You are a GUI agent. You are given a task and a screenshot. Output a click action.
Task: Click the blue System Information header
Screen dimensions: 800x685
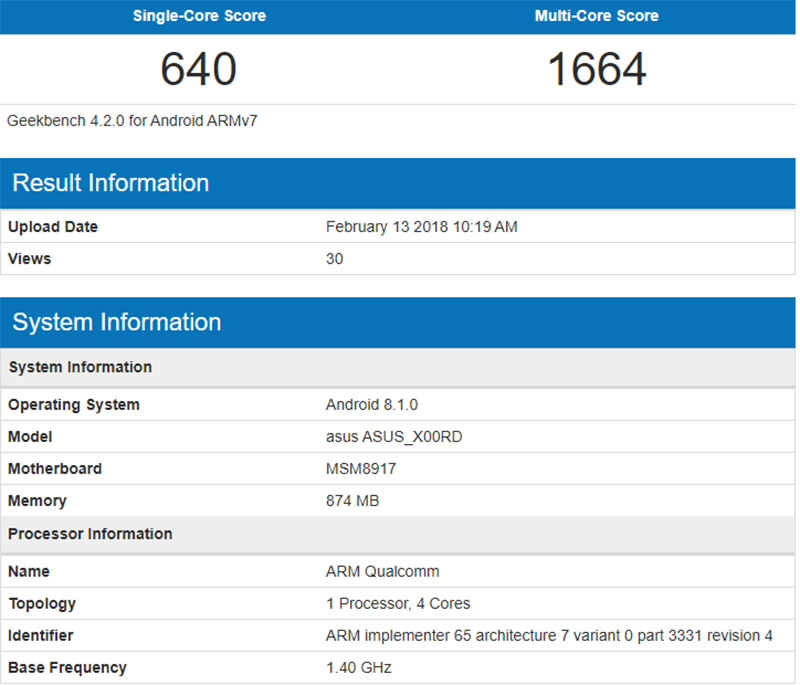[397, 322]
